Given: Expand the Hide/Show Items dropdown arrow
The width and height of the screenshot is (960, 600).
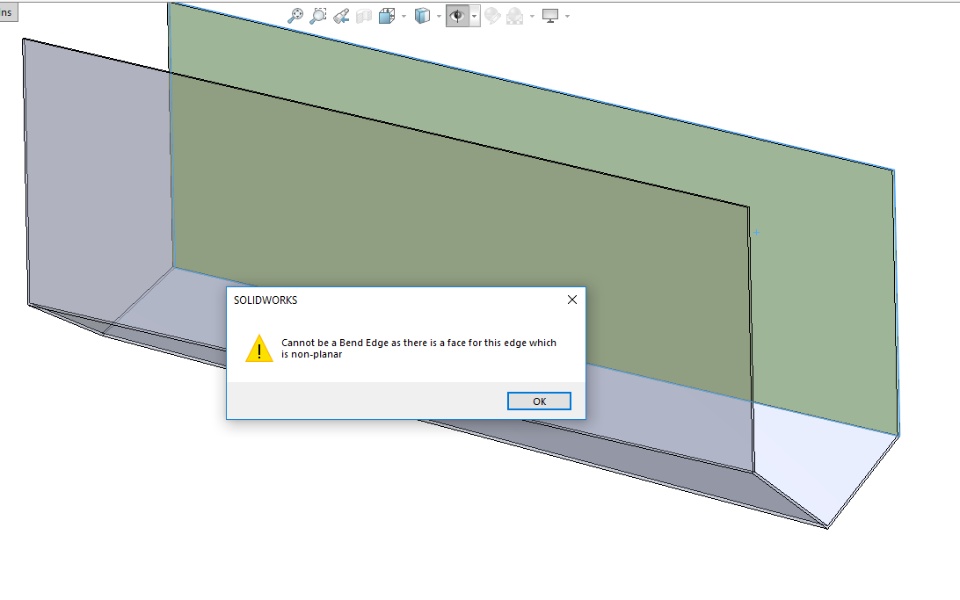Looking at the screenshot, I should [474, 16].
